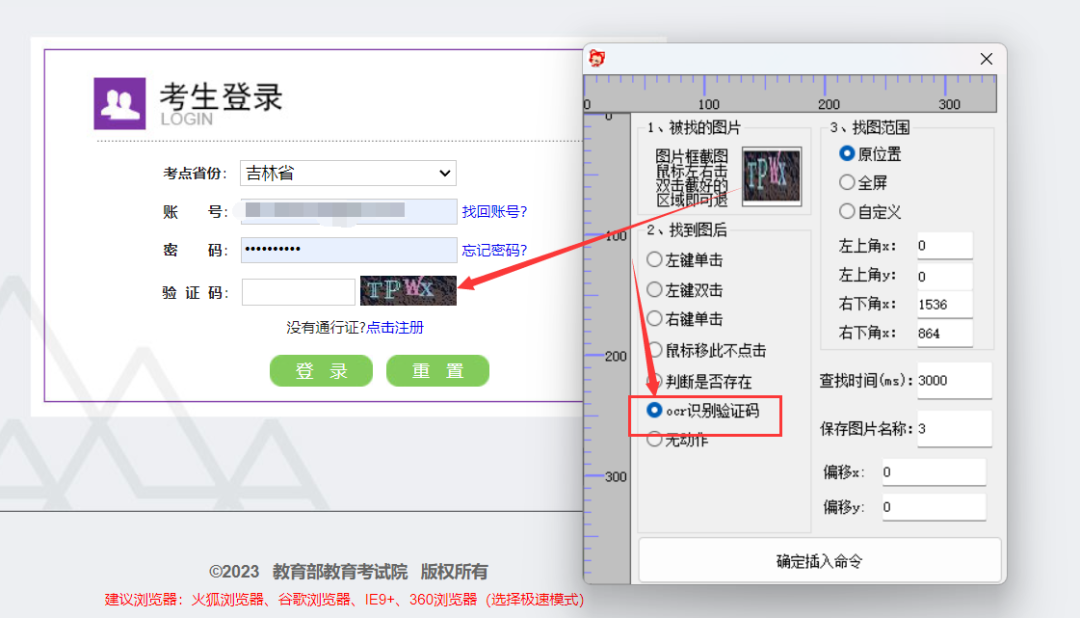Click the 点击注册 registration link
Viewport: 1080px width, 618px height.
(395, 328)
